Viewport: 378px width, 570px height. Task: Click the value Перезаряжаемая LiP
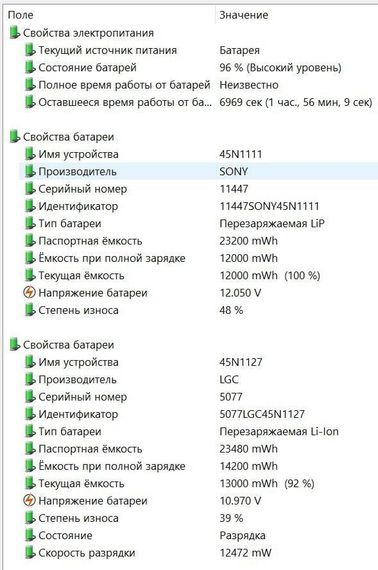[x=272, y=224]
